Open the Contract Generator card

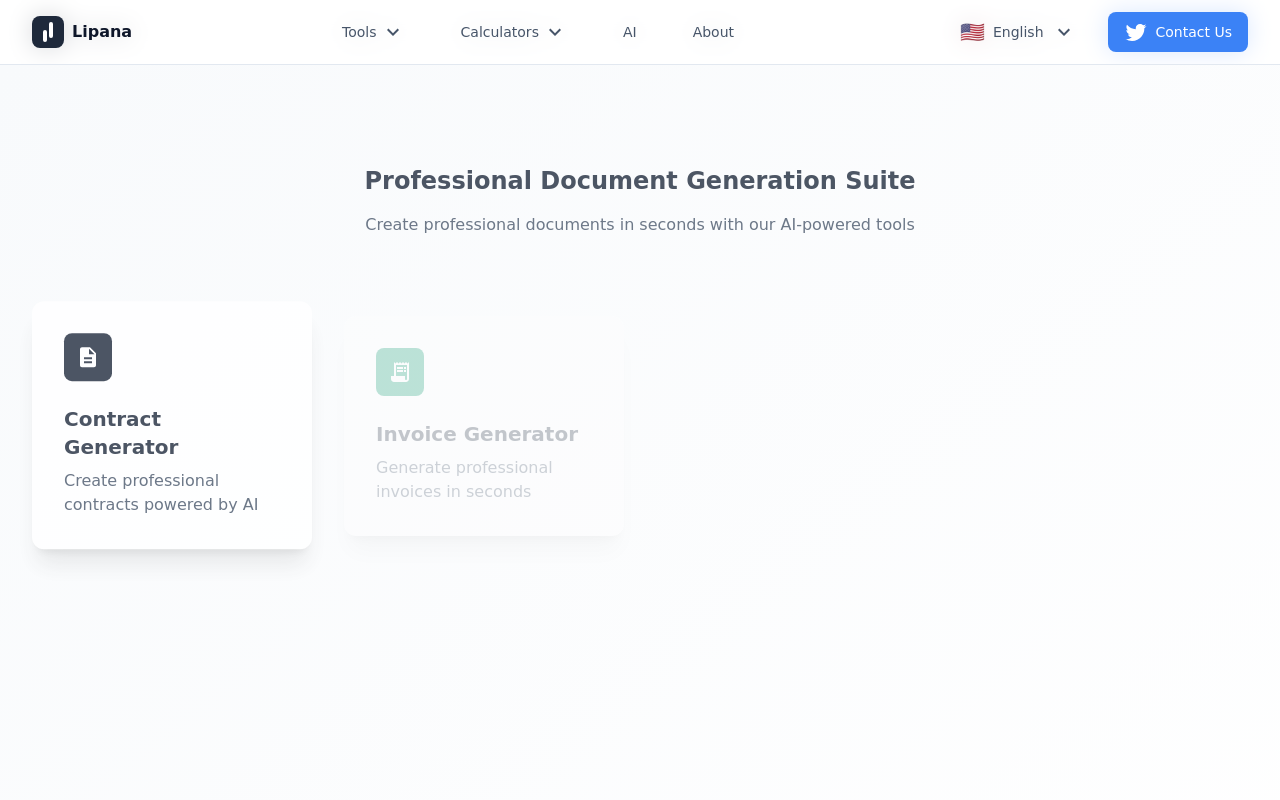pyautogui.click(x=172, y=425)
